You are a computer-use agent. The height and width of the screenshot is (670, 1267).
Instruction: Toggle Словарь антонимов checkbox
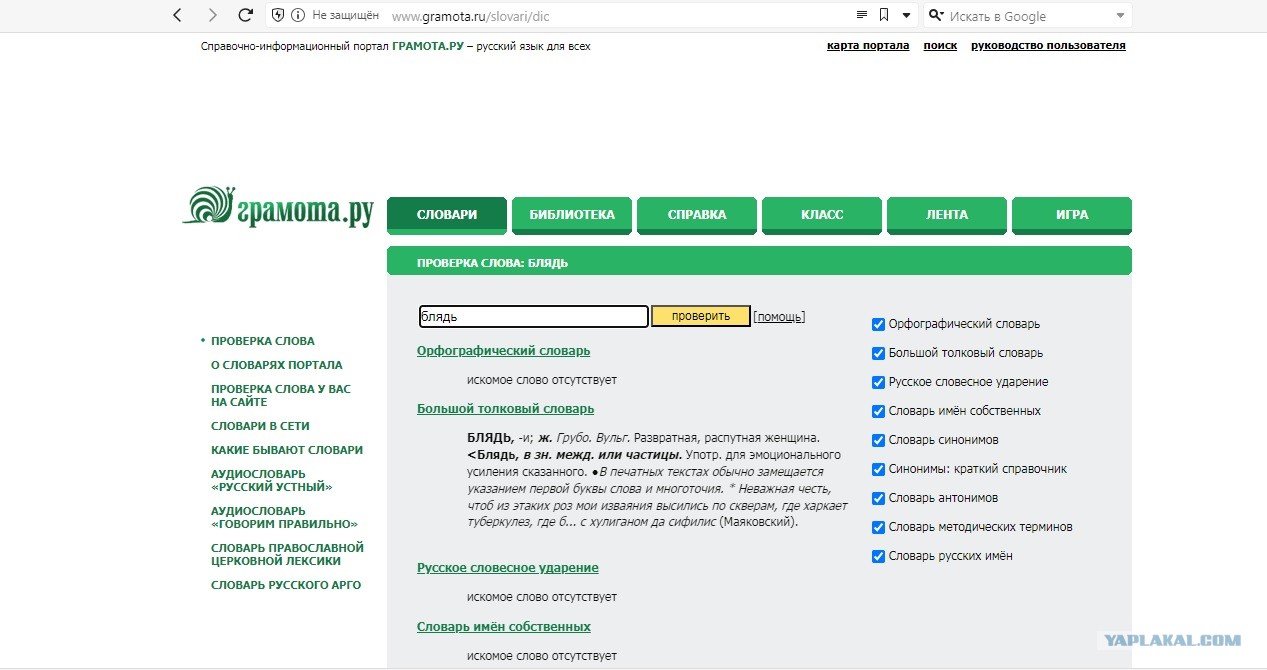click(x=878, y=498)
